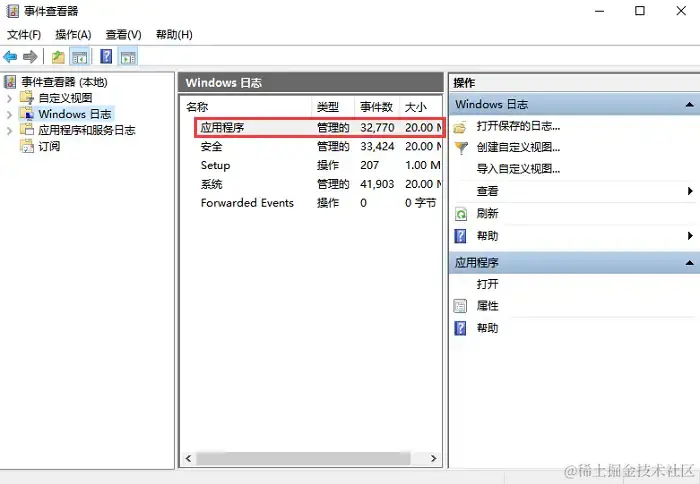Image resolution: width=700 pixels, height=484 pixels.
Task: Expand the Windows 日志 tree node
Action: (9, 114)
